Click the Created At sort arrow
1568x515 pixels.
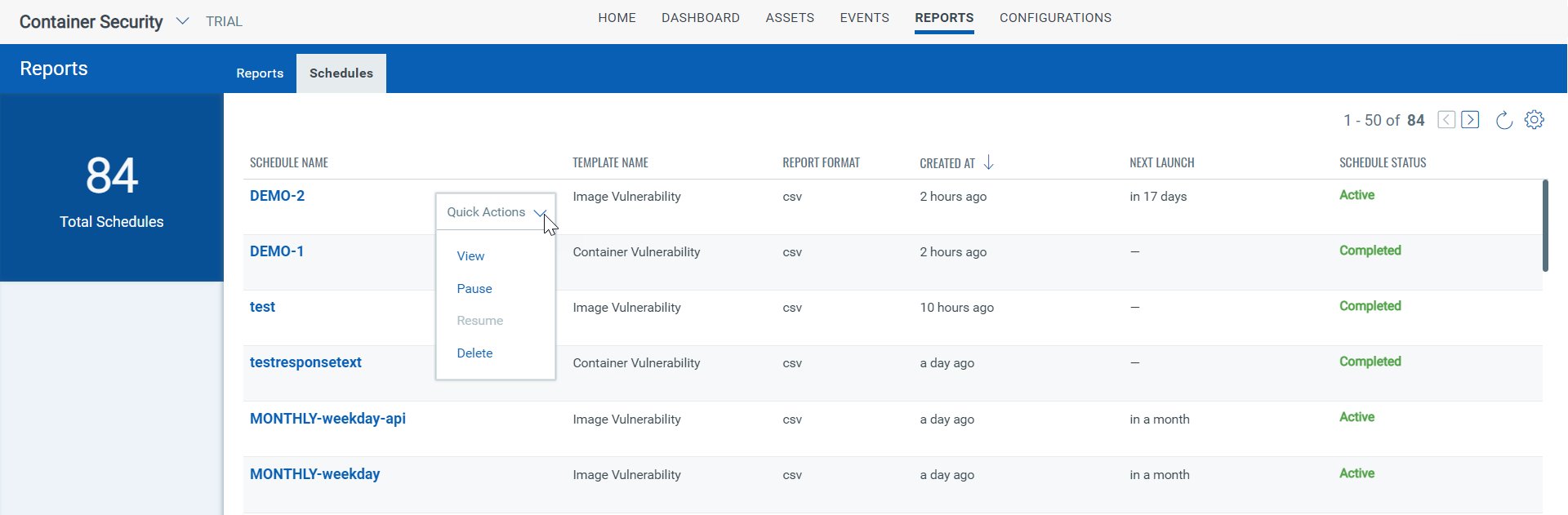(x=988, y=162)
